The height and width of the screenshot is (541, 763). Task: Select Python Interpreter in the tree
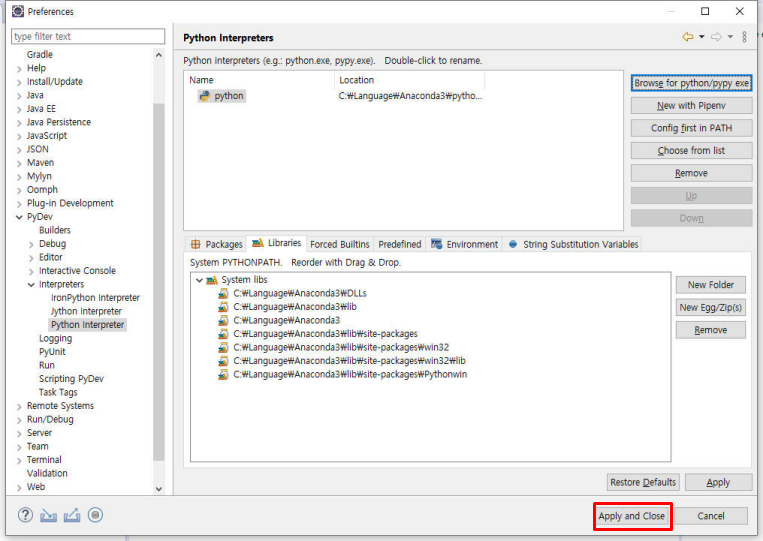pos(88,325)
